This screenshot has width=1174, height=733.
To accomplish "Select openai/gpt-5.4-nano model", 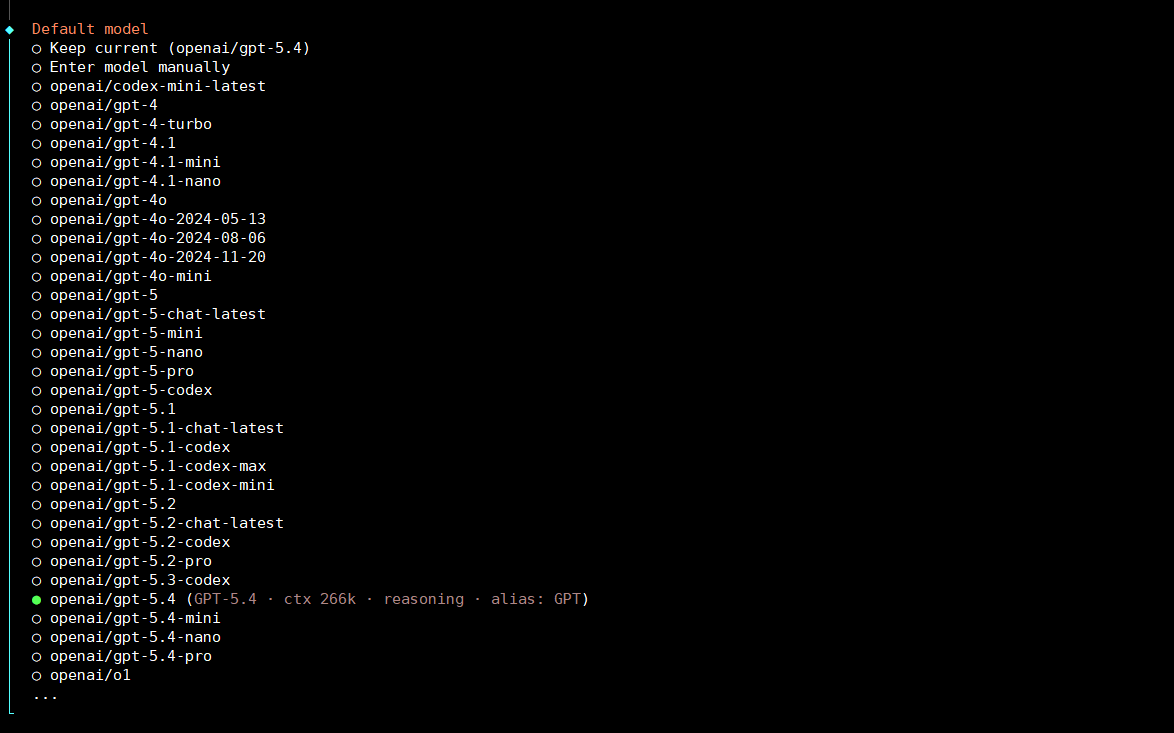I will (x=135, y=637).
